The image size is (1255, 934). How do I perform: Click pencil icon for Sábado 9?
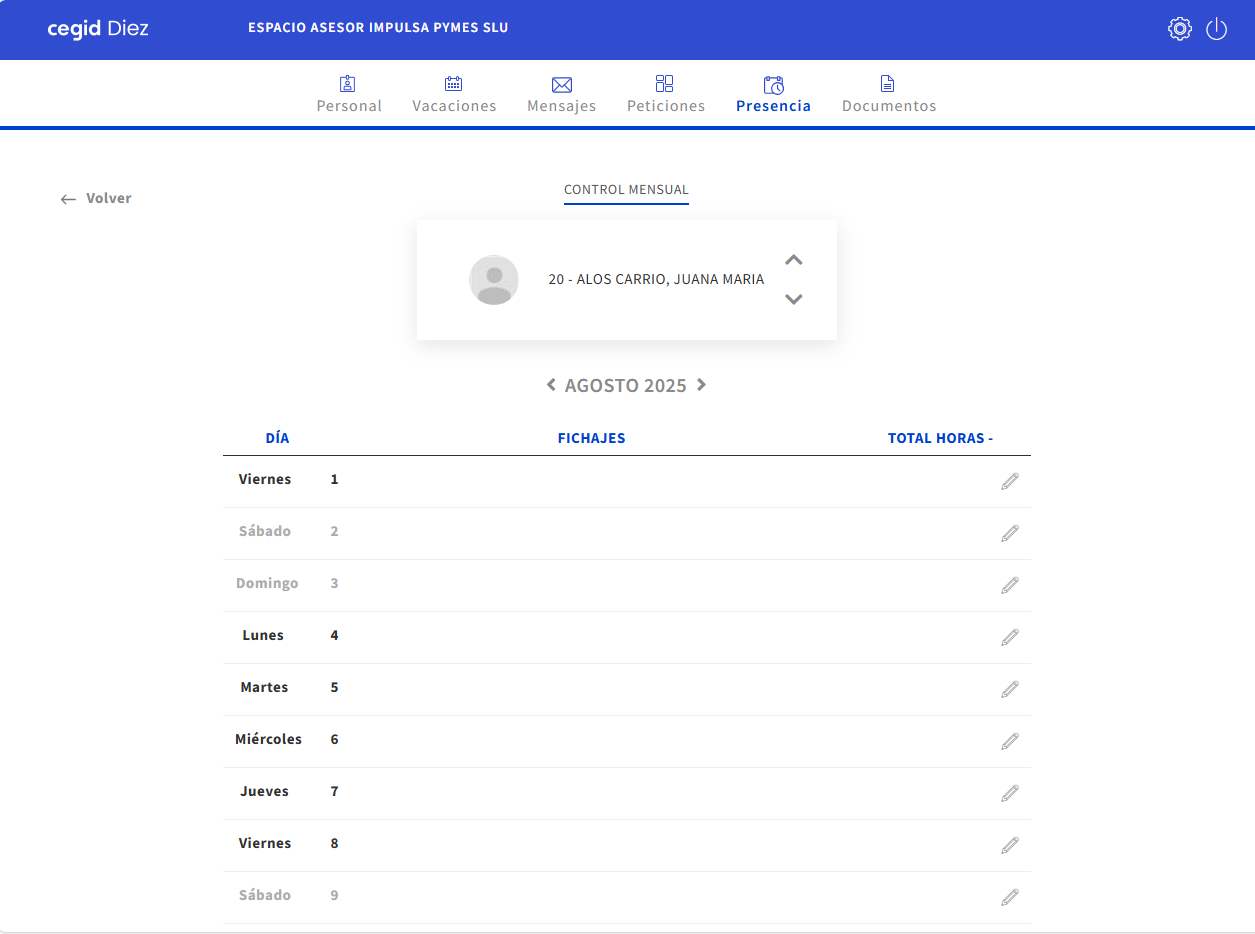click(x=1010, y=897)
